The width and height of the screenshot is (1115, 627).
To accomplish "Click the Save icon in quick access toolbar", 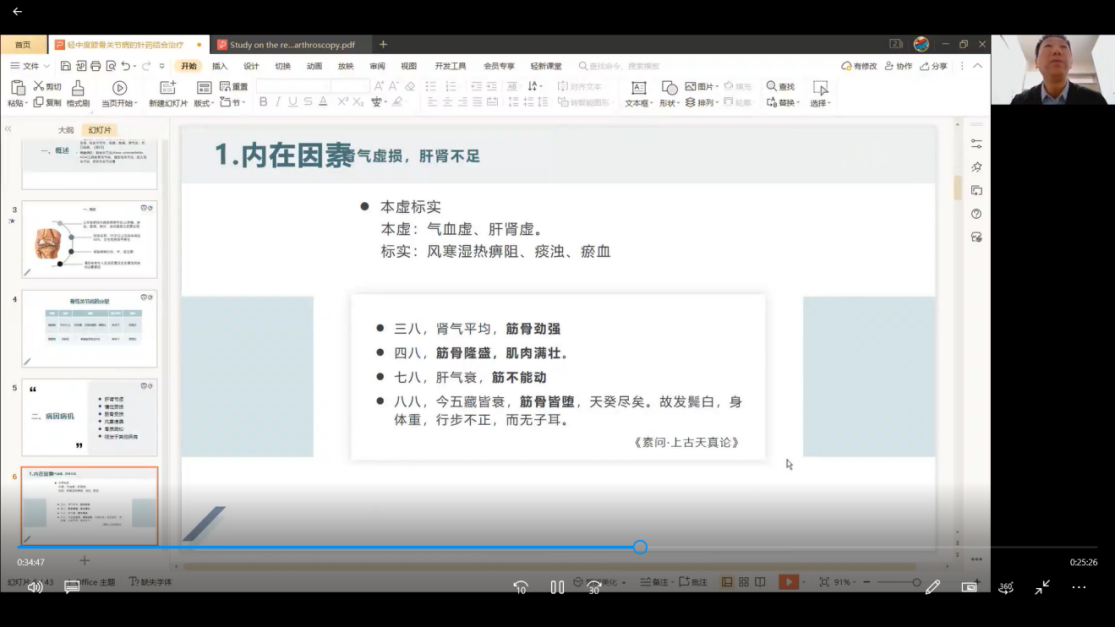I will click(x=65, y=66).
